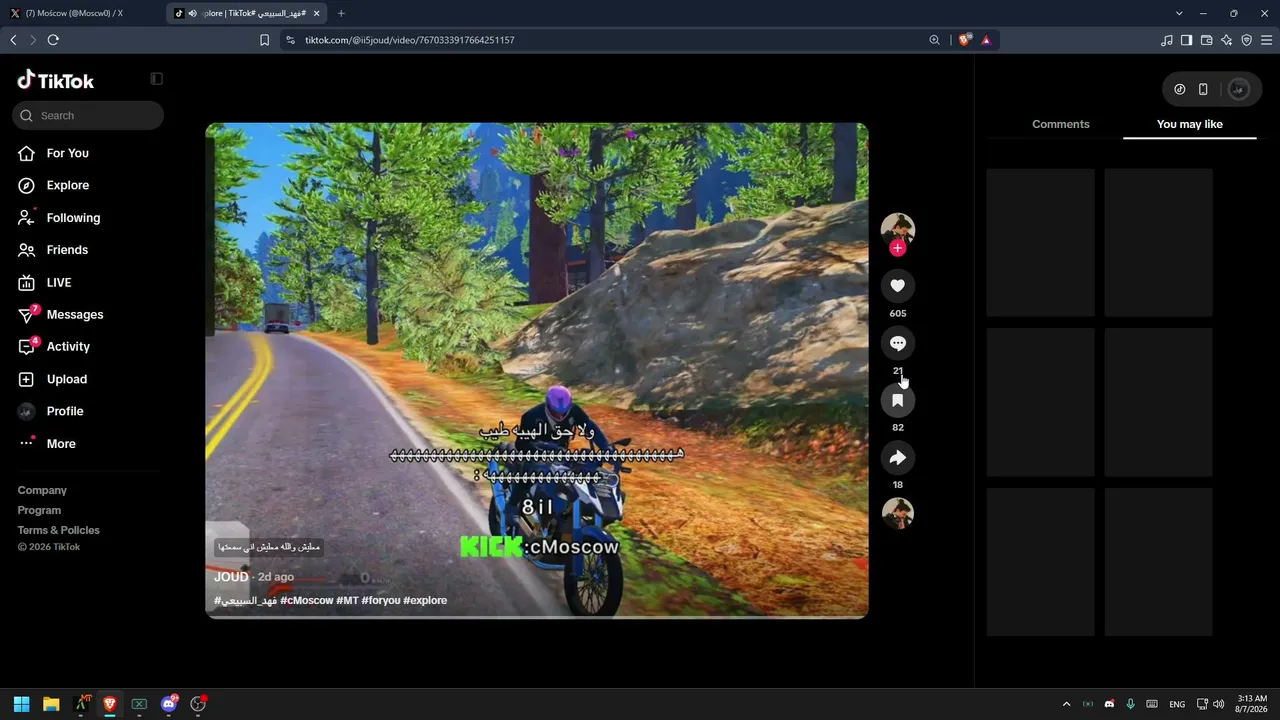The width and height of the screenshot is (1280, 720).
Task: Open creator avatar above the like button
Action: [x=897, y=229]
